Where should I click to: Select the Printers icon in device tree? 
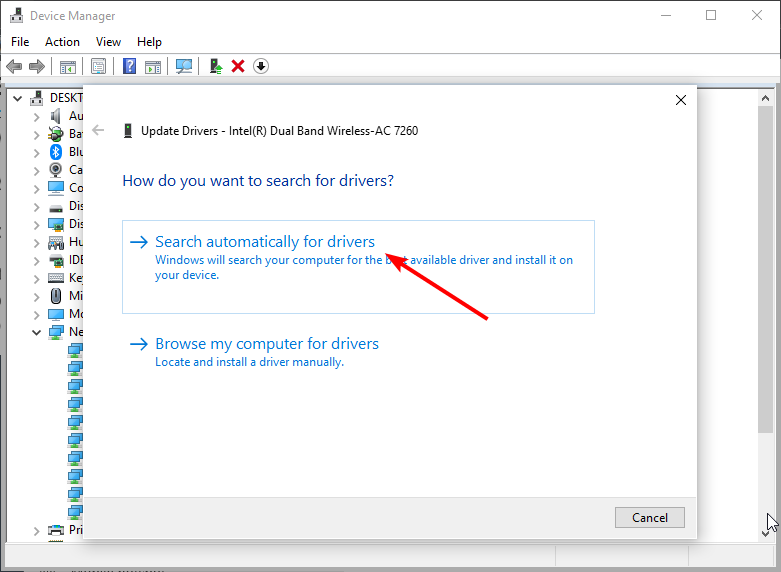click(56, 530)
